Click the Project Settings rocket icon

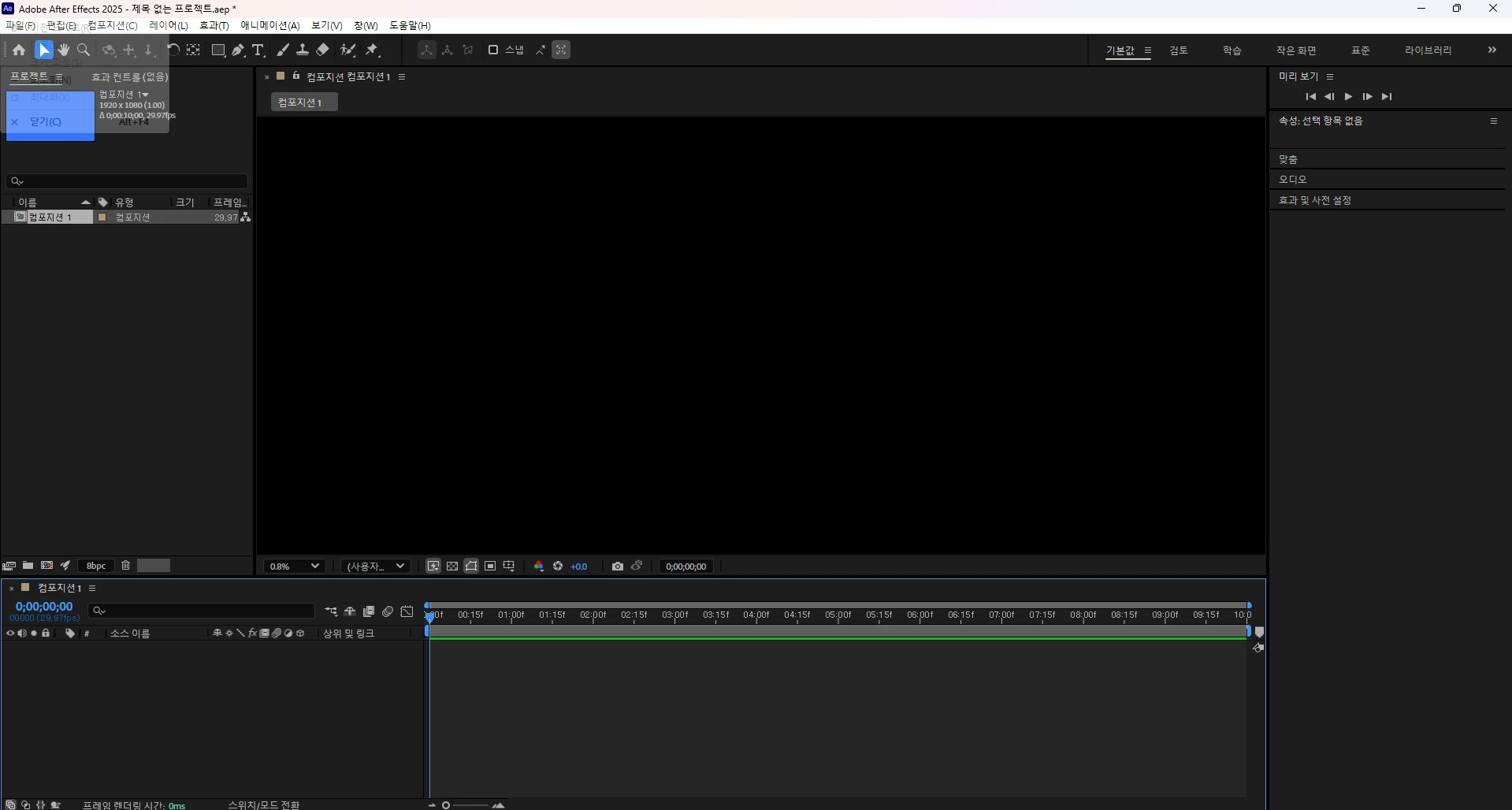pyautogui.click(x=65, y=566)
